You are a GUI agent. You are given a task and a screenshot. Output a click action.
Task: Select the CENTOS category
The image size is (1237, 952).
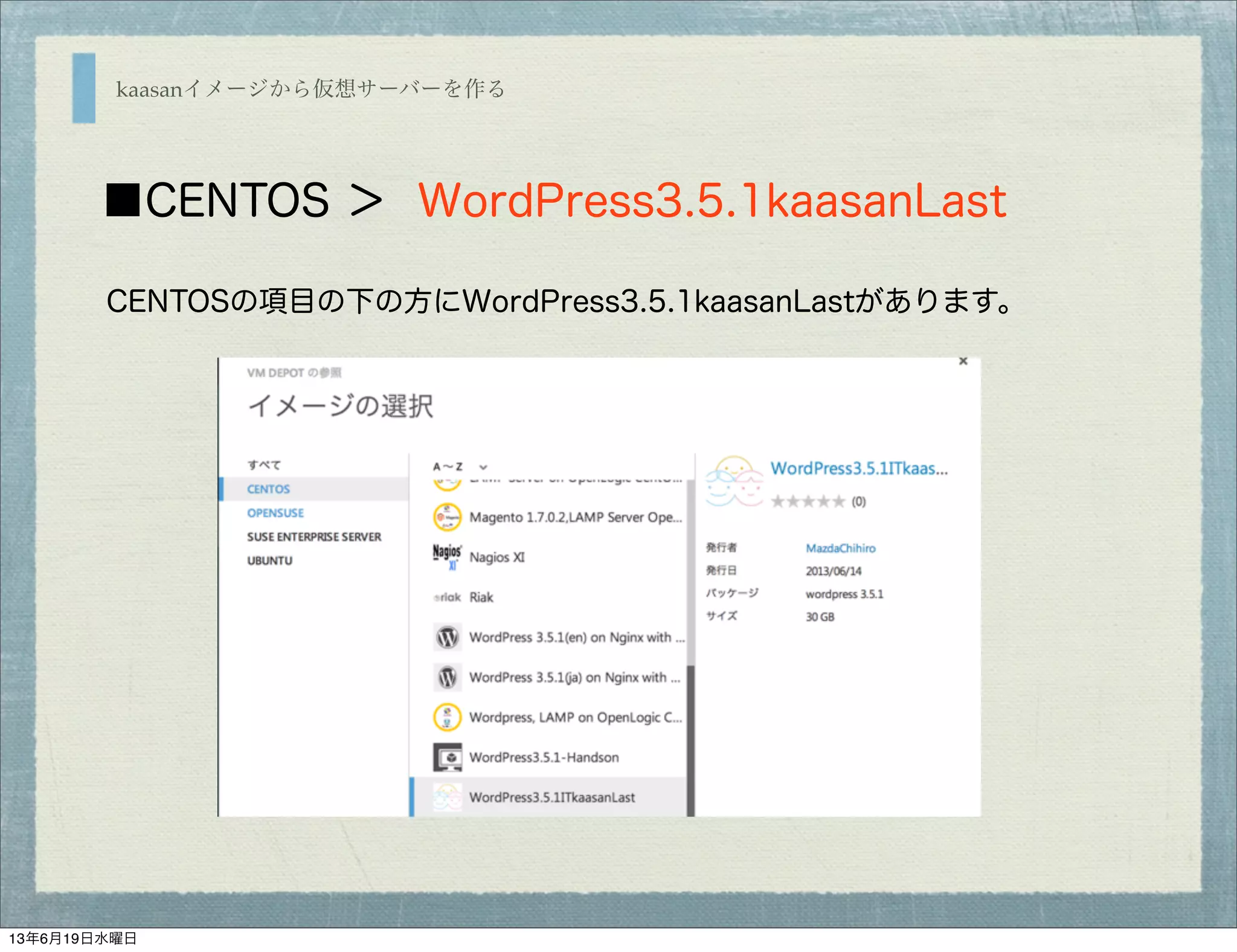(x=314, y=489)
